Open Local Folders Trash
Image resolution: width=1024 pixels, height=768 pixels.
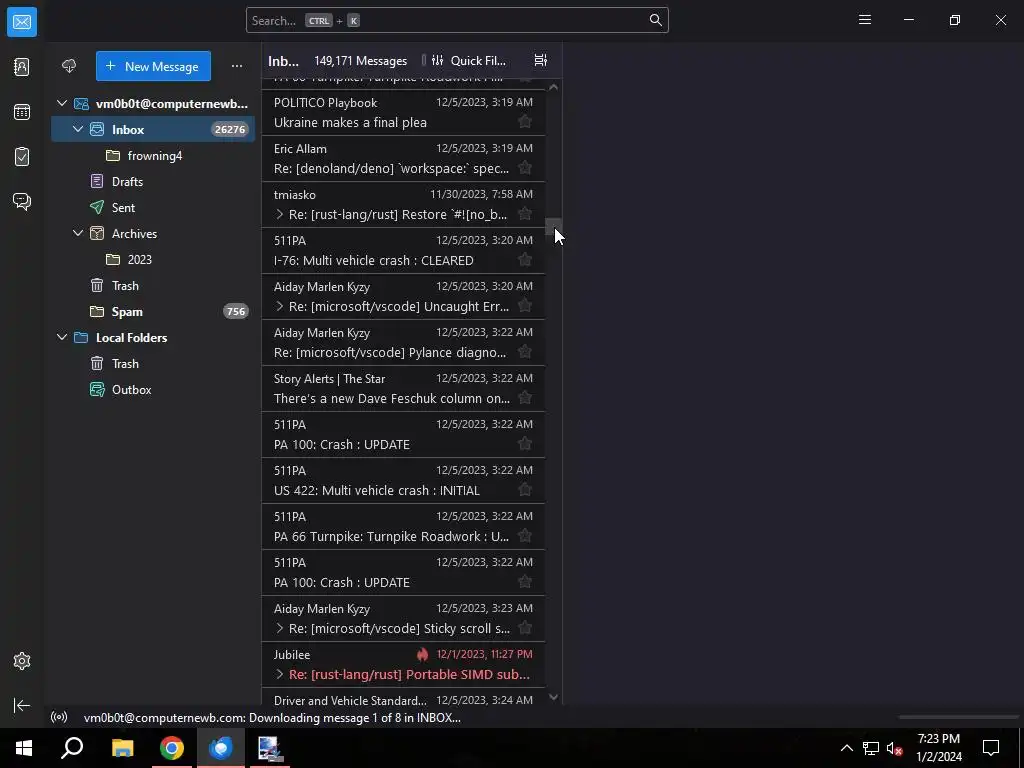153,363
